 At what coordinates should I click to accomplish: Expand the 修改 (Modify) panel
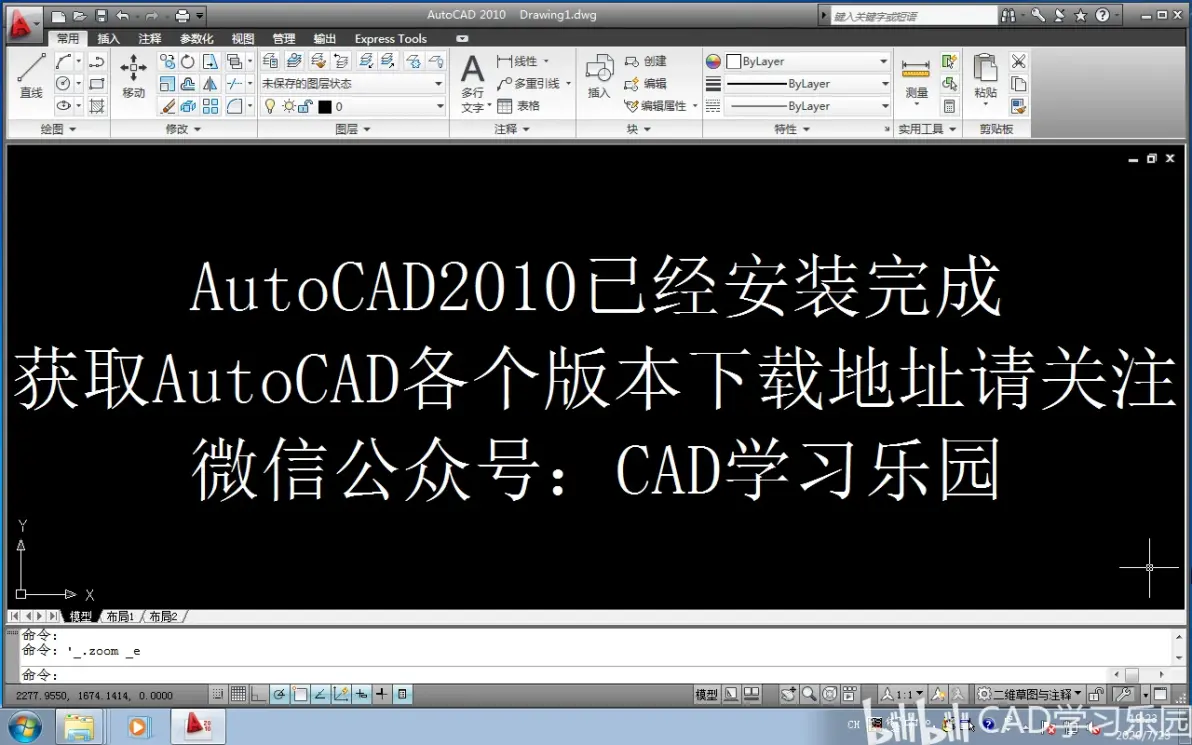183,129
